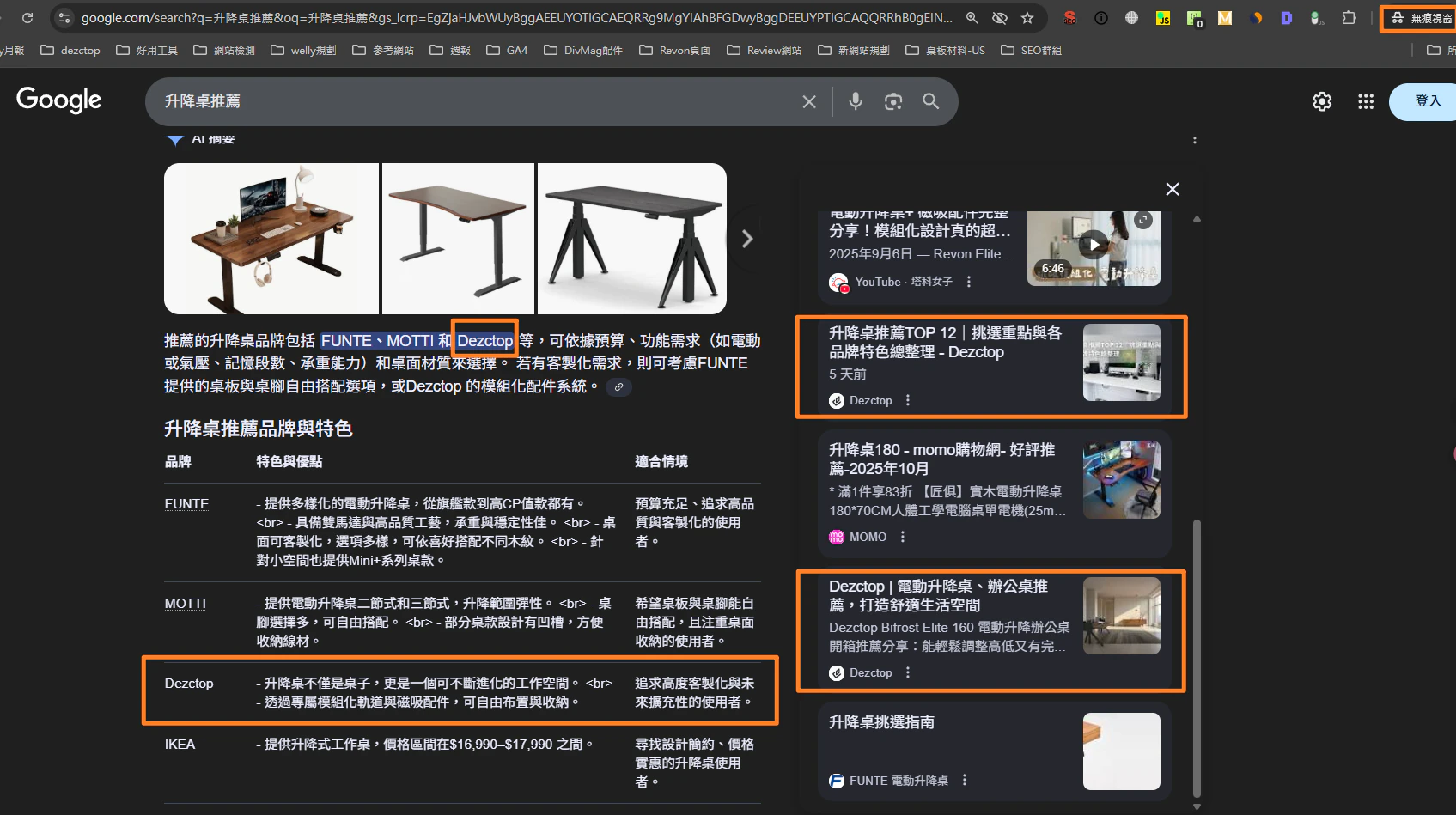Open the yellow JS extension icon

1163,17
